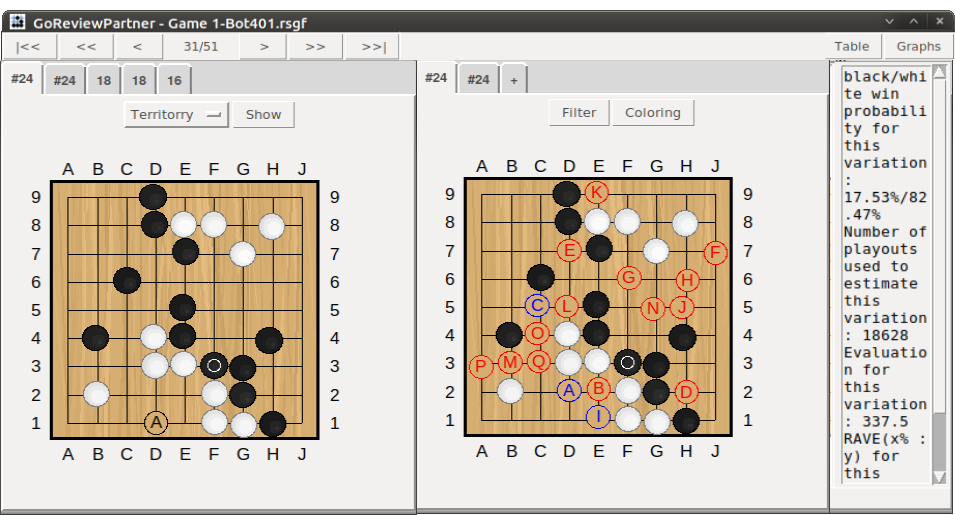955x515 pixels.
Task: Open the Territorry dropdown menu
Action: [x=177, y=114]
